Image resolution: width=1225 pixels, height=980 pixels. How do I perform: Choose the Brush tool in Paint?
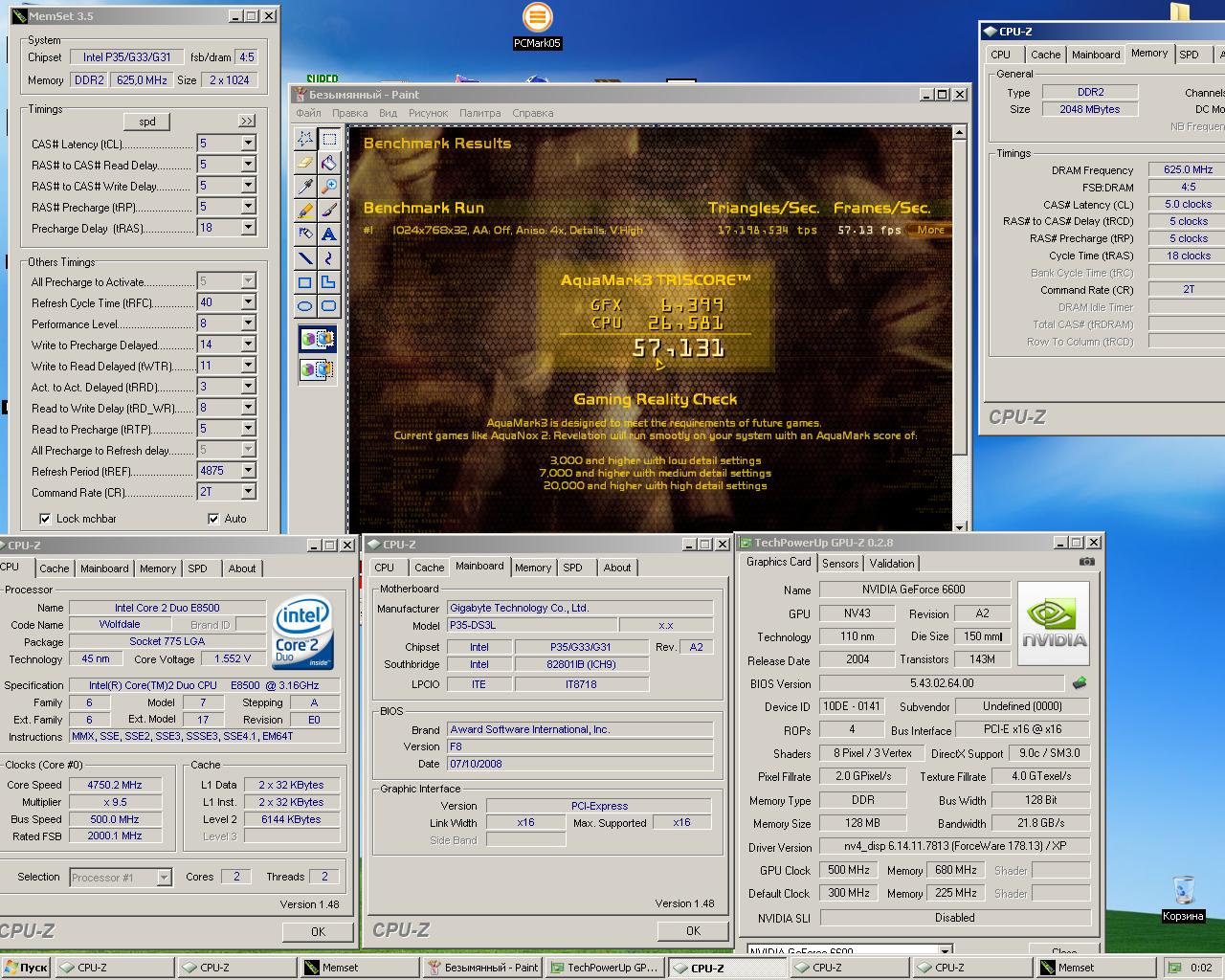(x=328, y=211)
